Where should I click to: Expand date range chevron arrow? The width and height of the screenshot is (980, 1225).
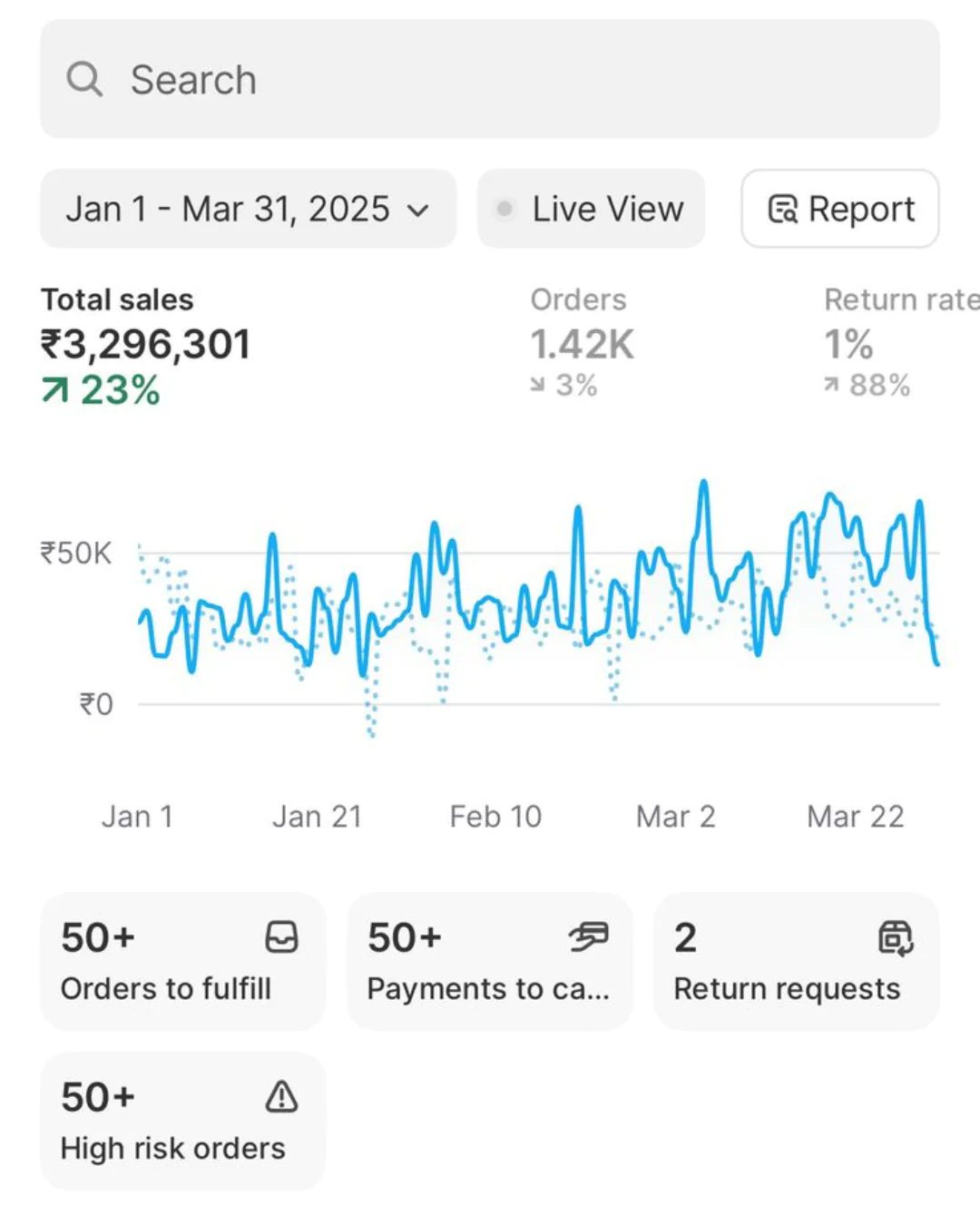(418, 211)
